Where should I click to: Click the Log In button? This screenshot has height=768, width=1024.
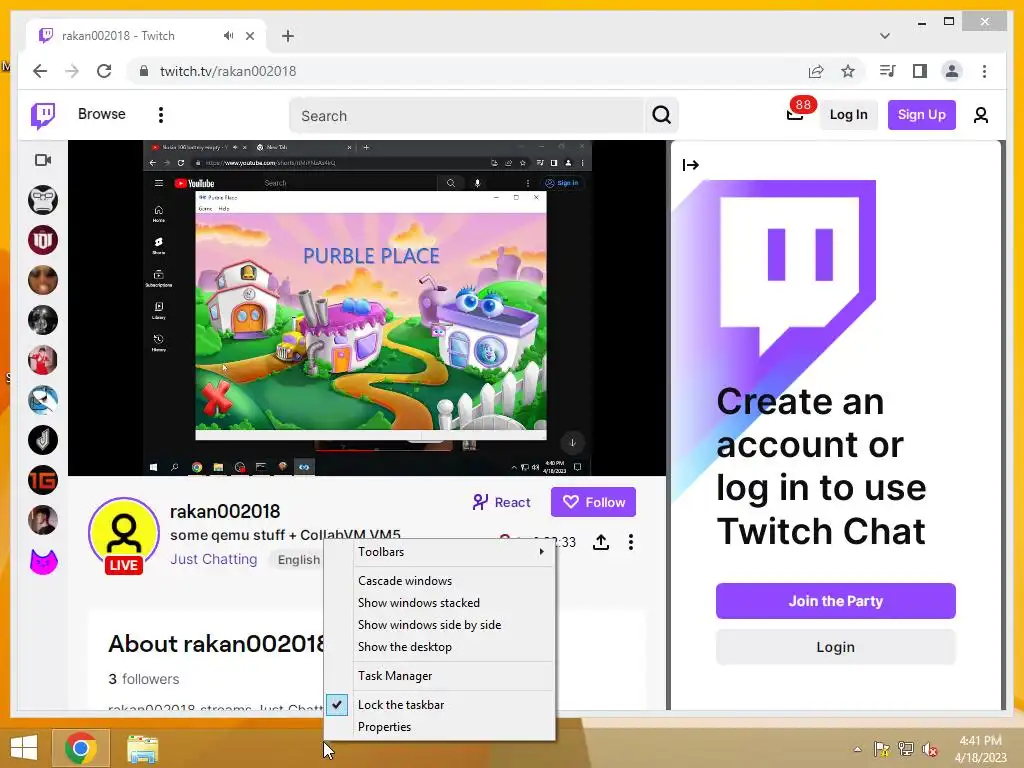pos(848,115)
